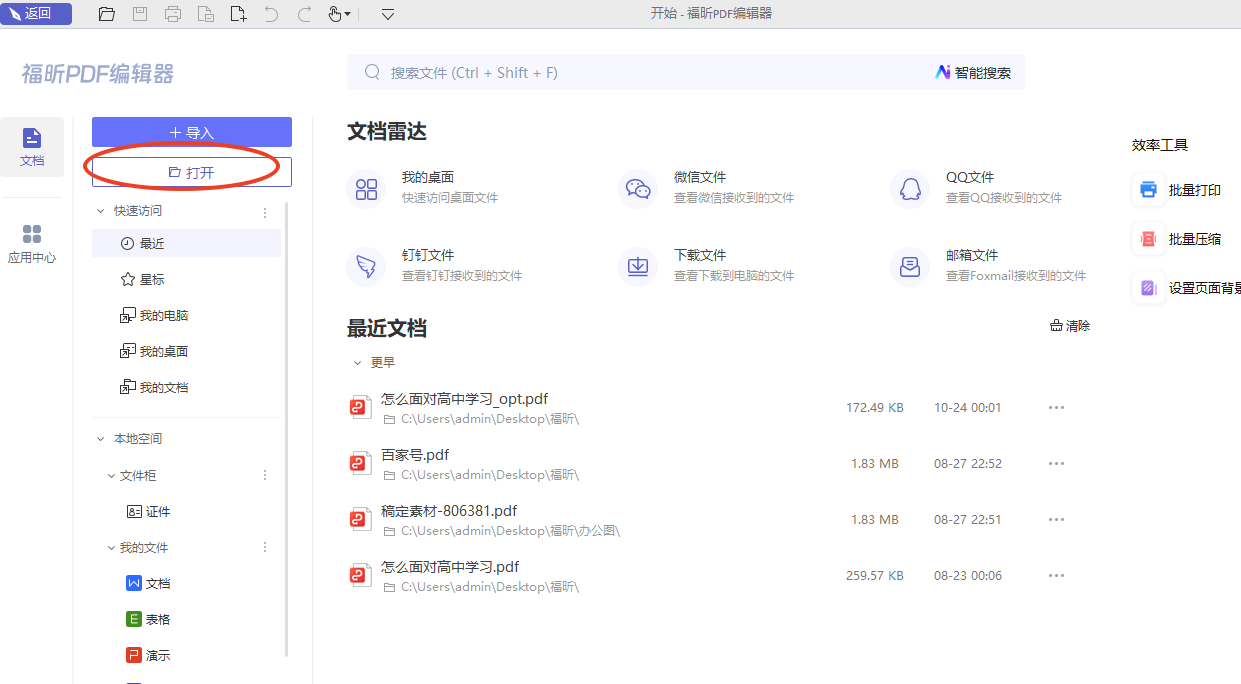Screen dimensions: 1241x684
Task: Click the open folder icon in top toolbar
Action: point(107,14)
